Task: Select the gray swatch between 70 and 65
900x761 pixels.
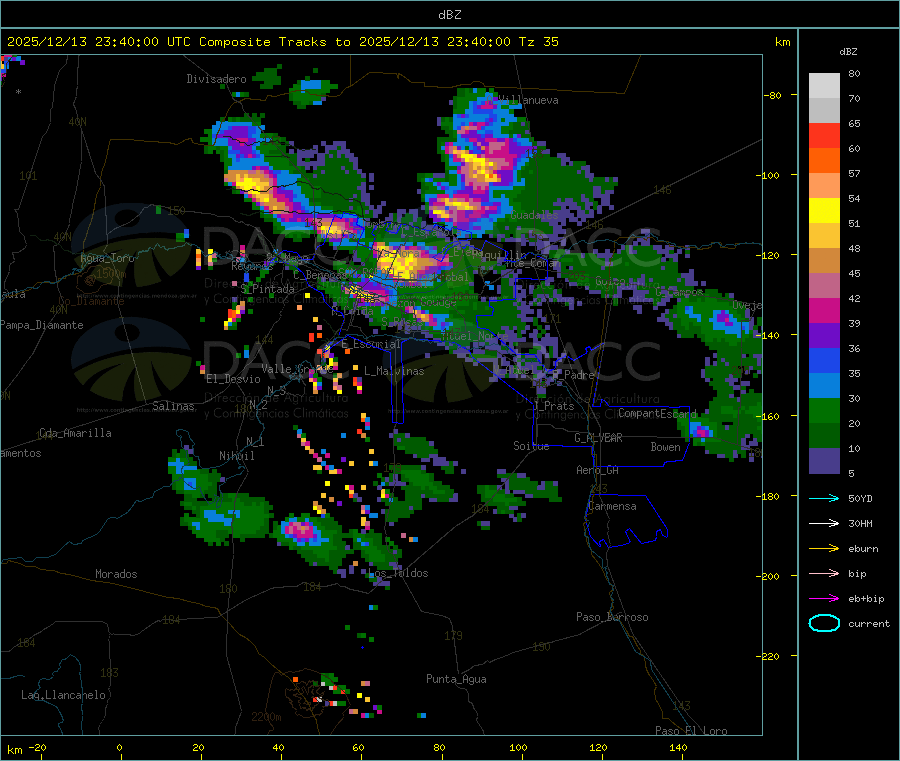Action: coord(824,111)
